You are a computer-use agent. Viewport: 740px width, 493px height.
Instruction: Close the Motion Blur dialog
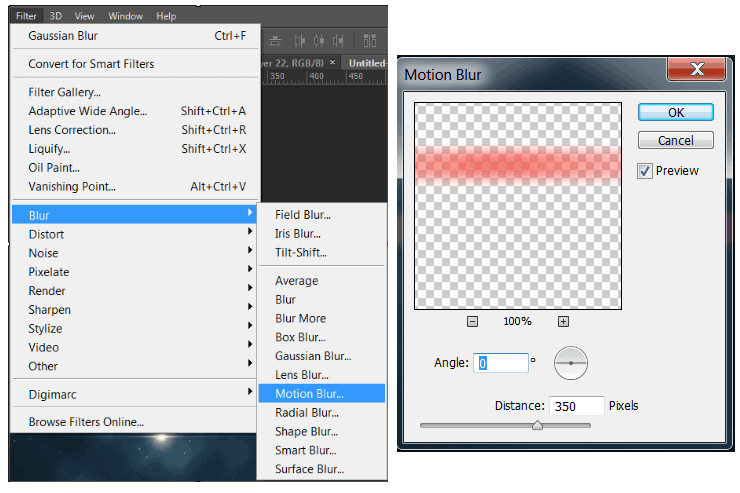697,69
